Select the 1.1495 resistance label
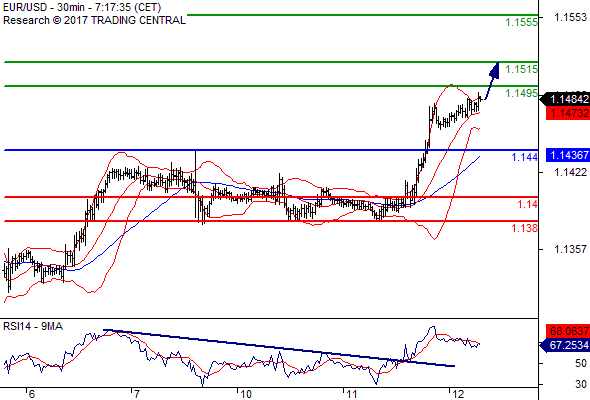 click(522, 93)
